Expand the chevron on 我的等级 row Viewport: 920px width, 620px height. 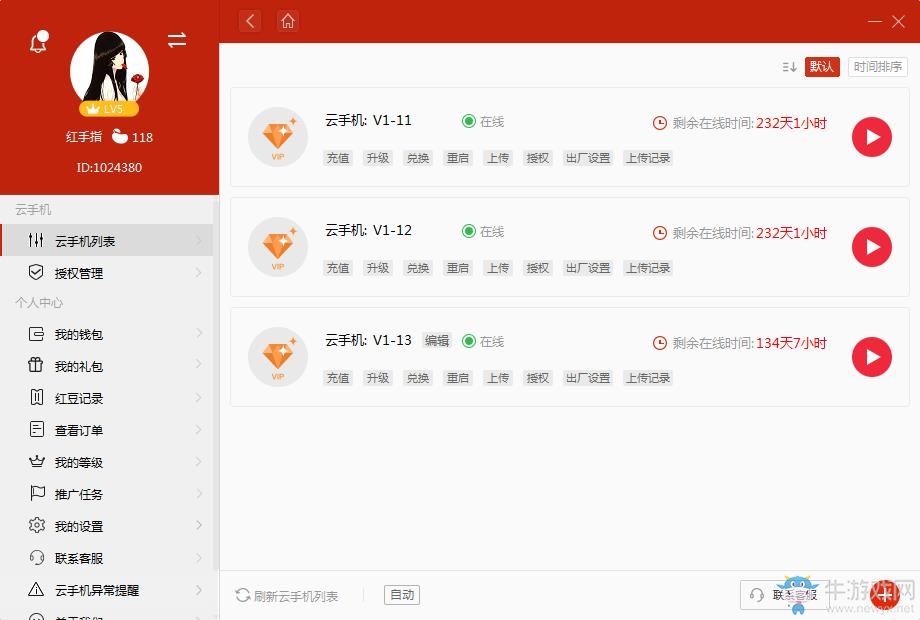[199, 462]
